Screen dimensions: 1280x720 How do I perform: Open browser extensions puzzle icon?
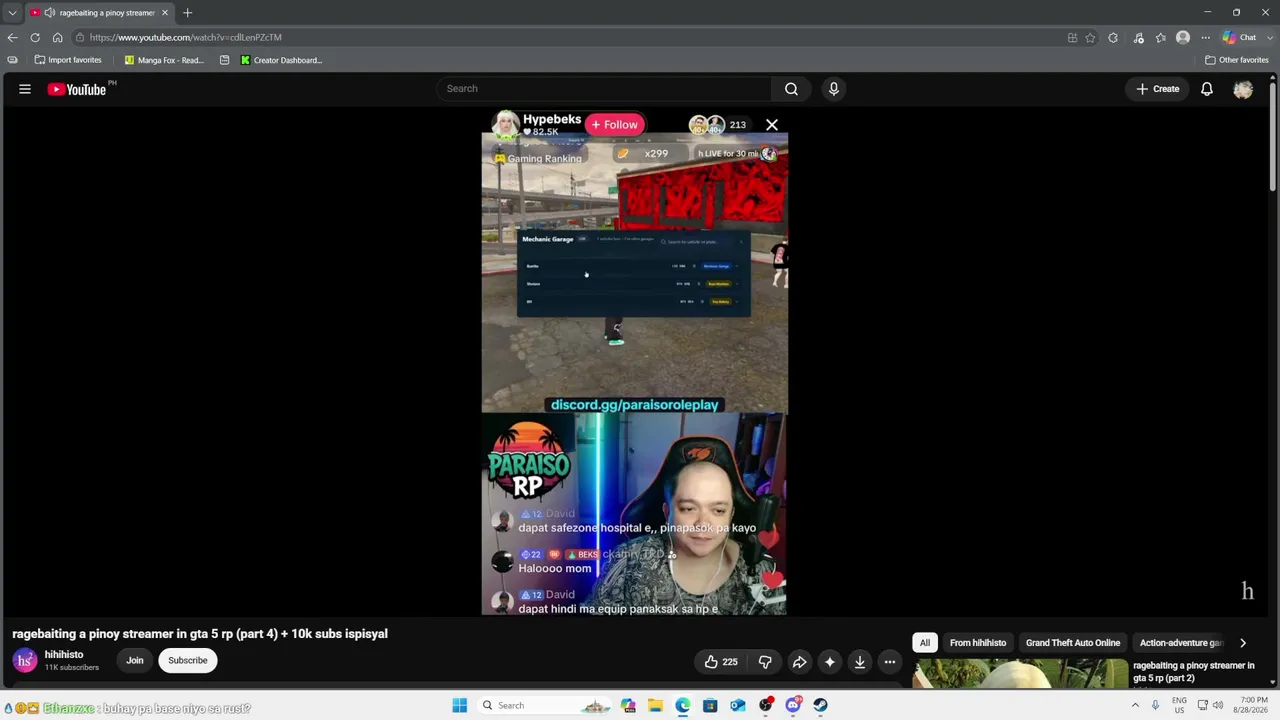(1113, 38)
